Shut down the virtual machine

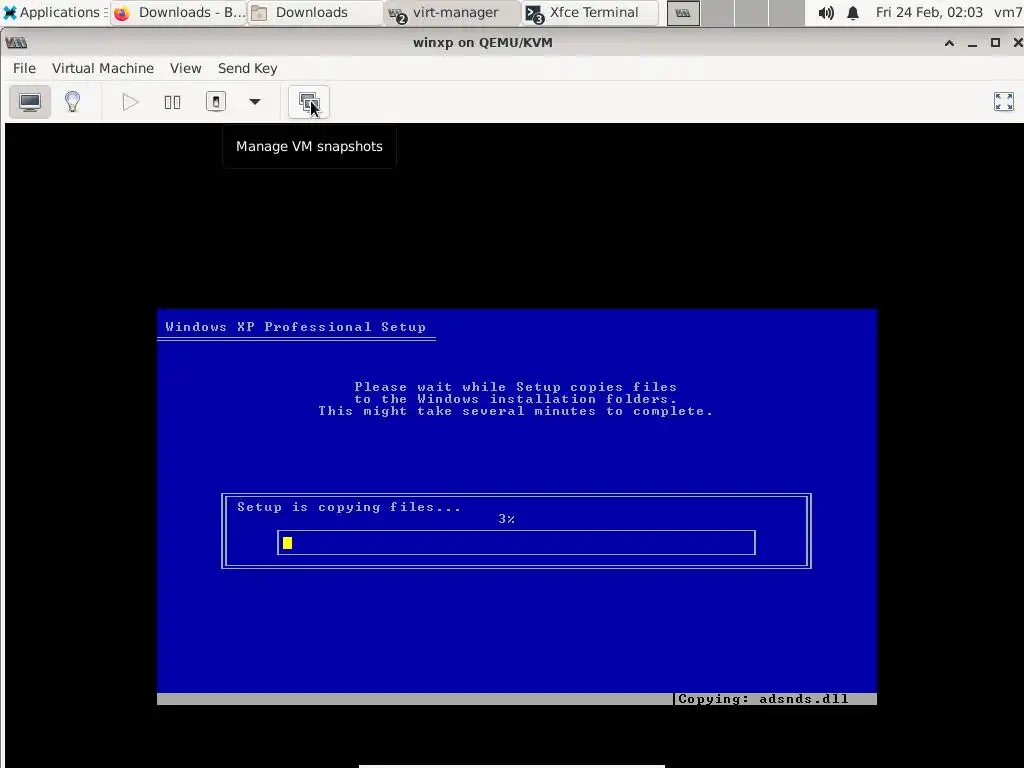point(216,102)
